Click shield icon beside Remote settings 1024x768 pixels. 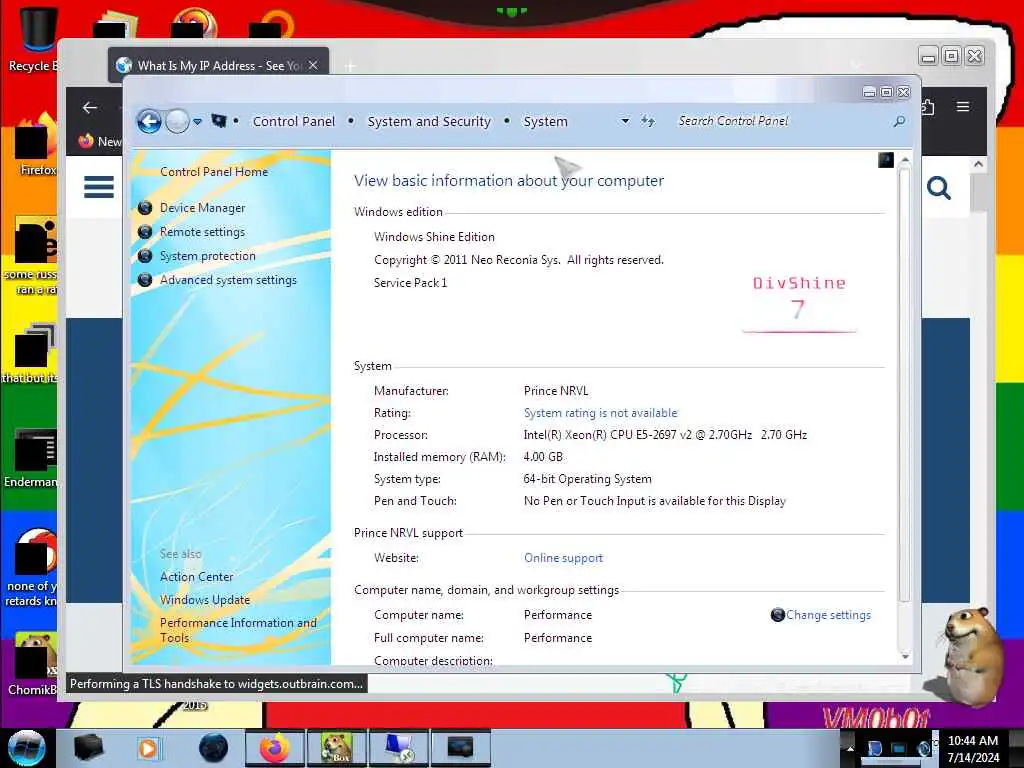point(145,232)
